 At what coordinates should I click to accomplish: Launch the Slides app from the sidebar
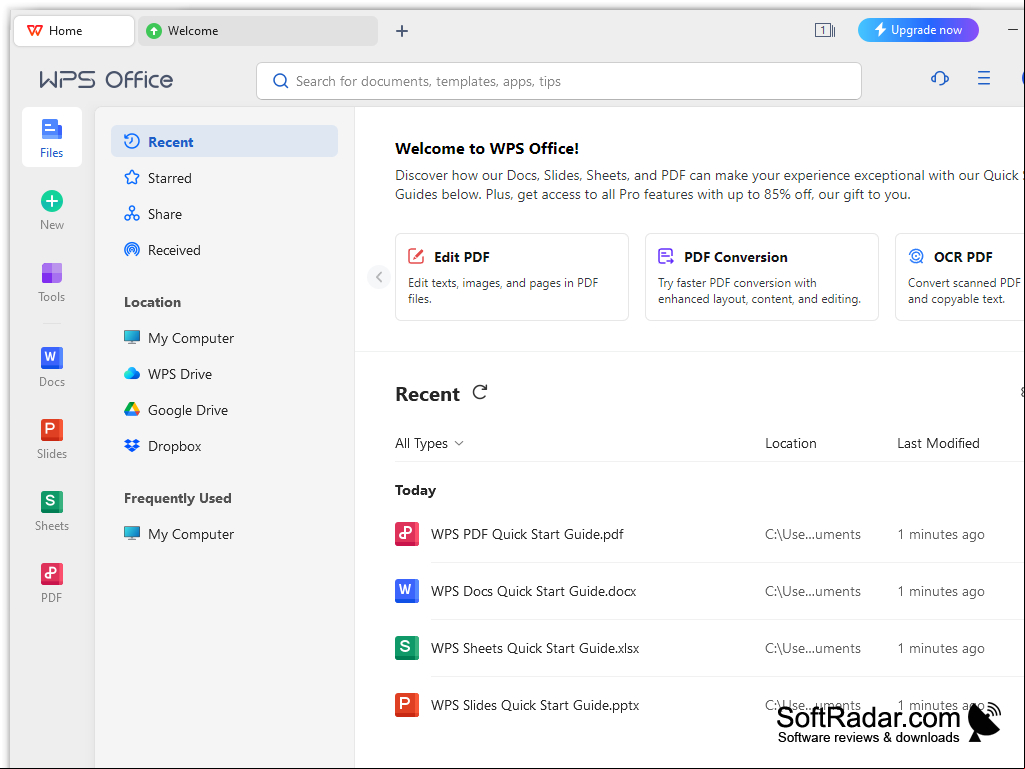click(x=52, y=439)
